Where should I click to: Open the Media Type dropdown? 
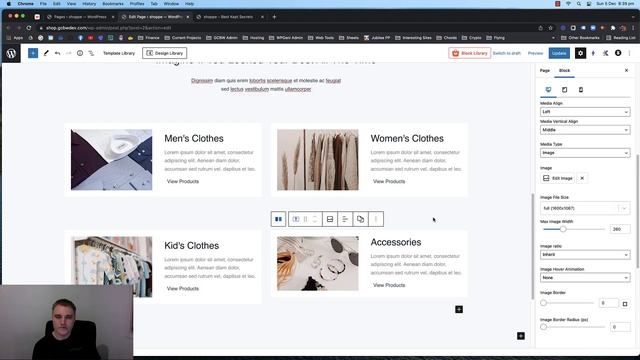coord(585,153)
